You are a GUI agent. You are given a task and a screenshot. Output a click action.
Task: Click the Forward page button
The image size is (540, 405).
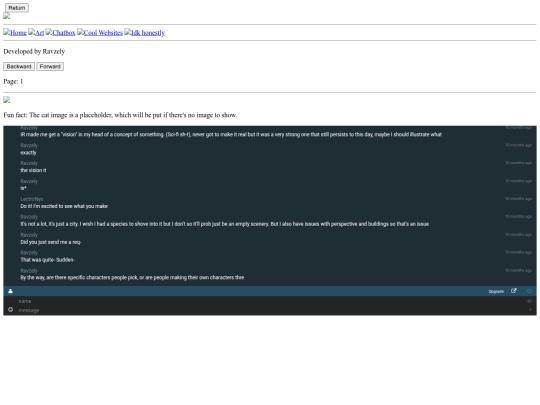point(50,66)
